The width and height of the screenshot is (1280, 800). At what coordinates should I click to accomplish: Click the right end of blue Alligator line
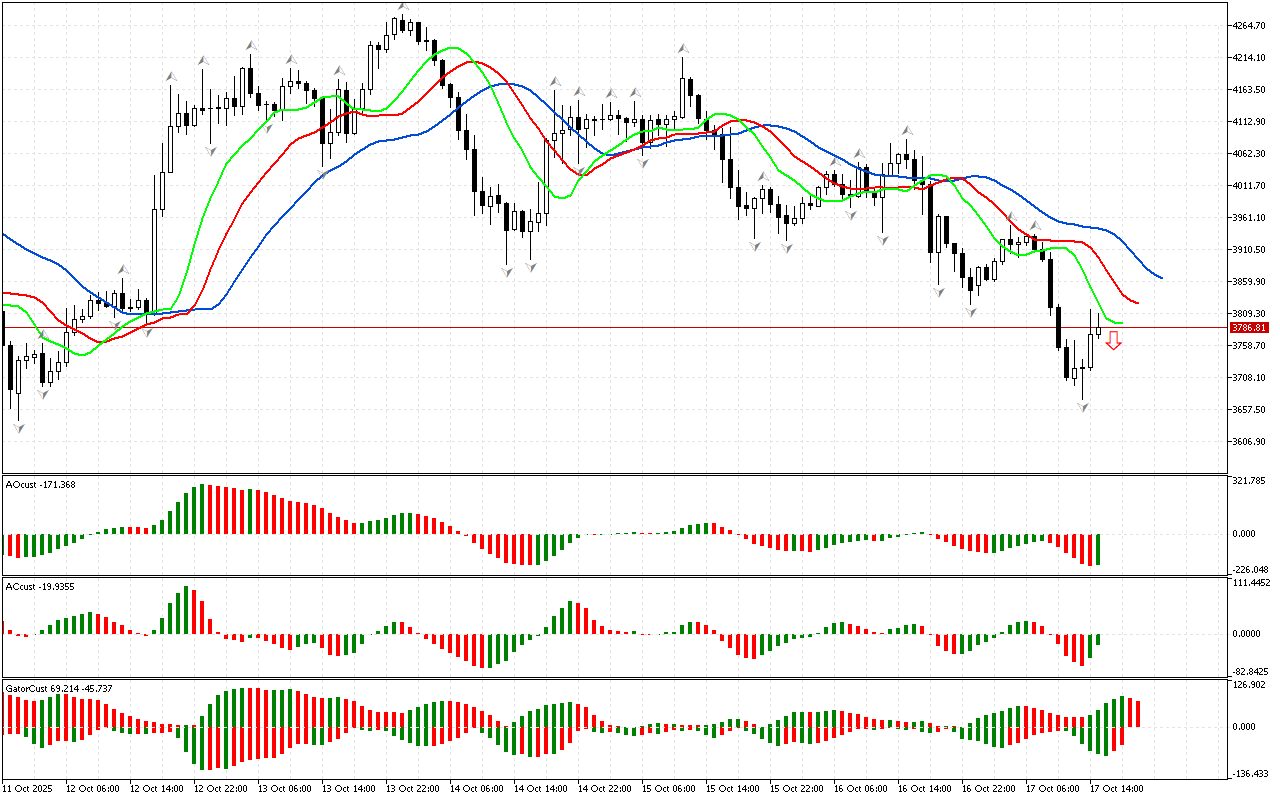coord(1160,277)
